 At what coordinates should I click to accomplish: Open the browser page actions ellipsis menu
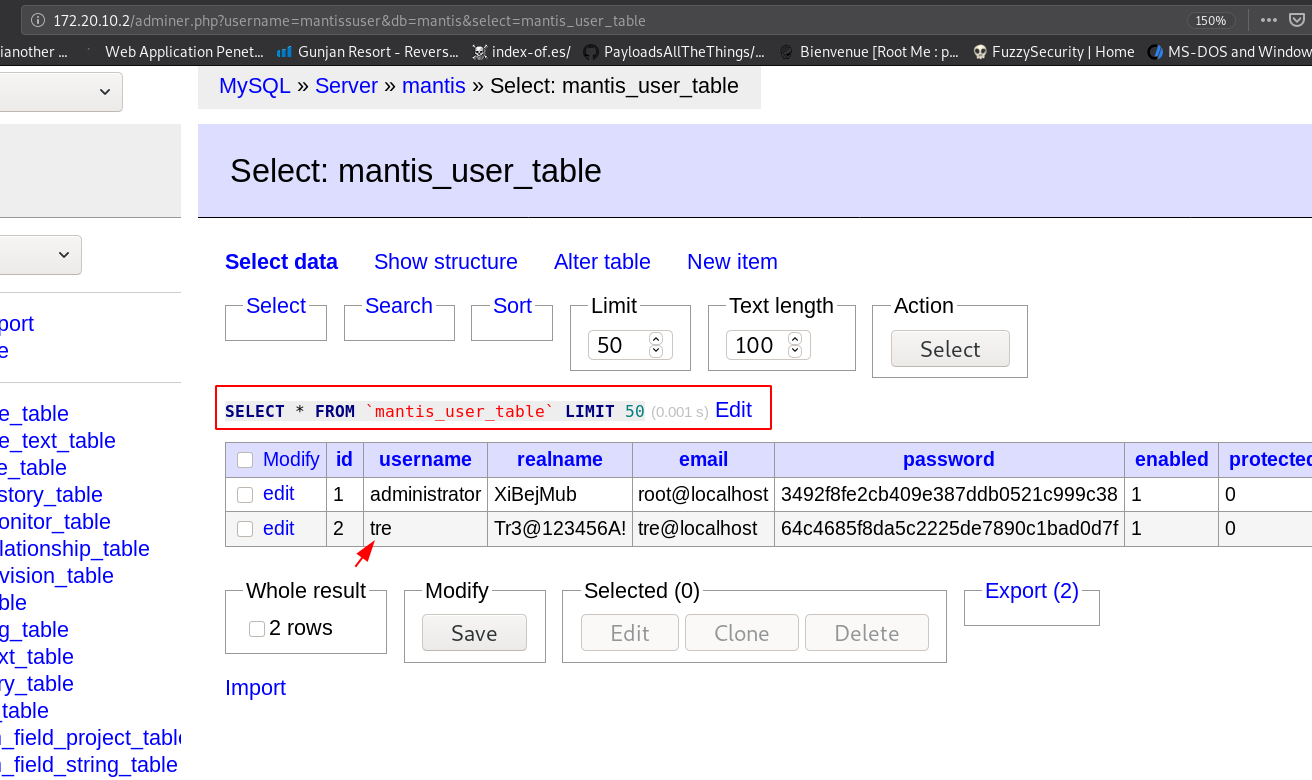coord(1268,20)
